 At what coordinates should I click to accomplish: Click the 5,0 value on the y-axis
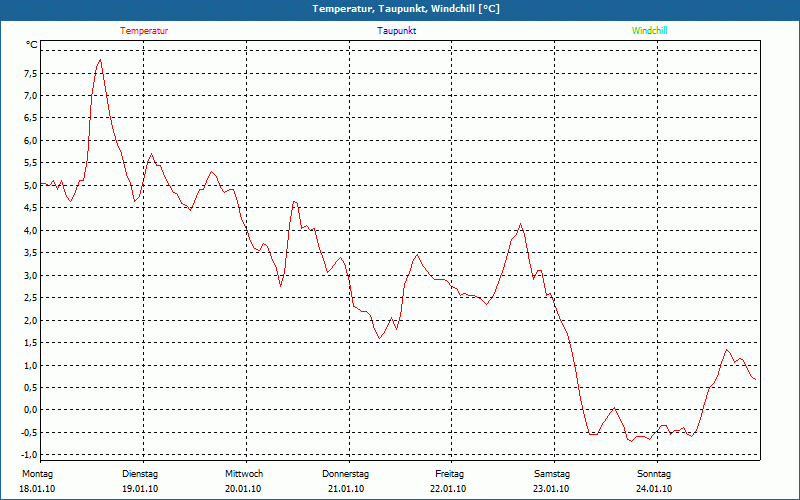point(30,186)
